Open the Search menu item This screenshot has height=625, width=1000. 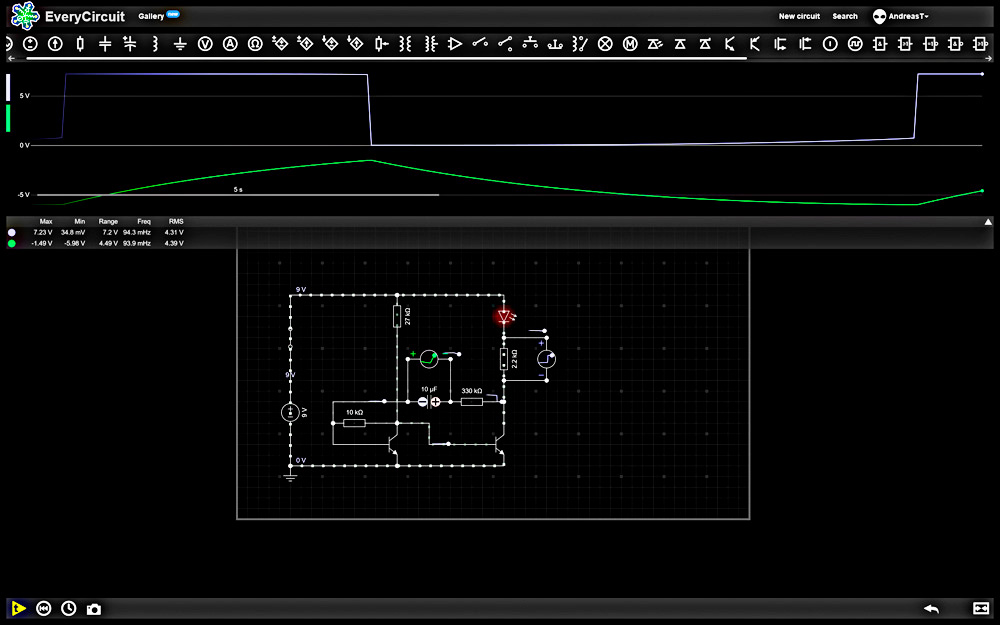845,16
